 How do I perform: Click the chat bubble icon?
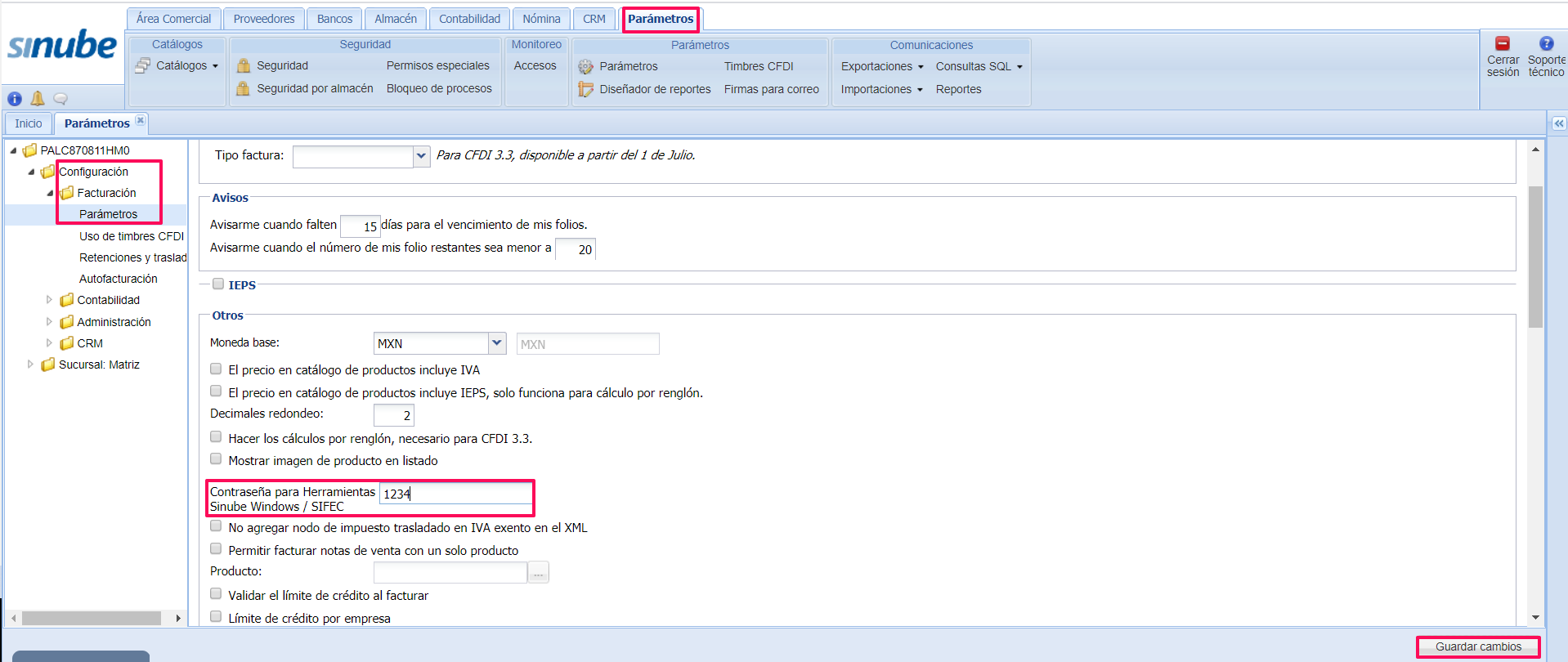[x=60, y=99]
